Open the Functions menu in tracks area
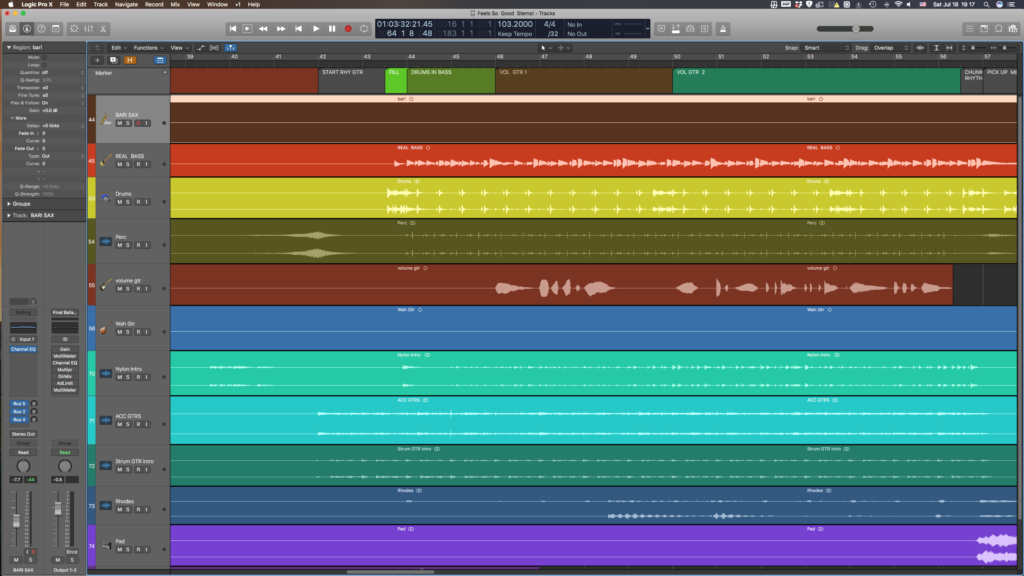This screenshot has height=576, width=1024. (148, 47)
